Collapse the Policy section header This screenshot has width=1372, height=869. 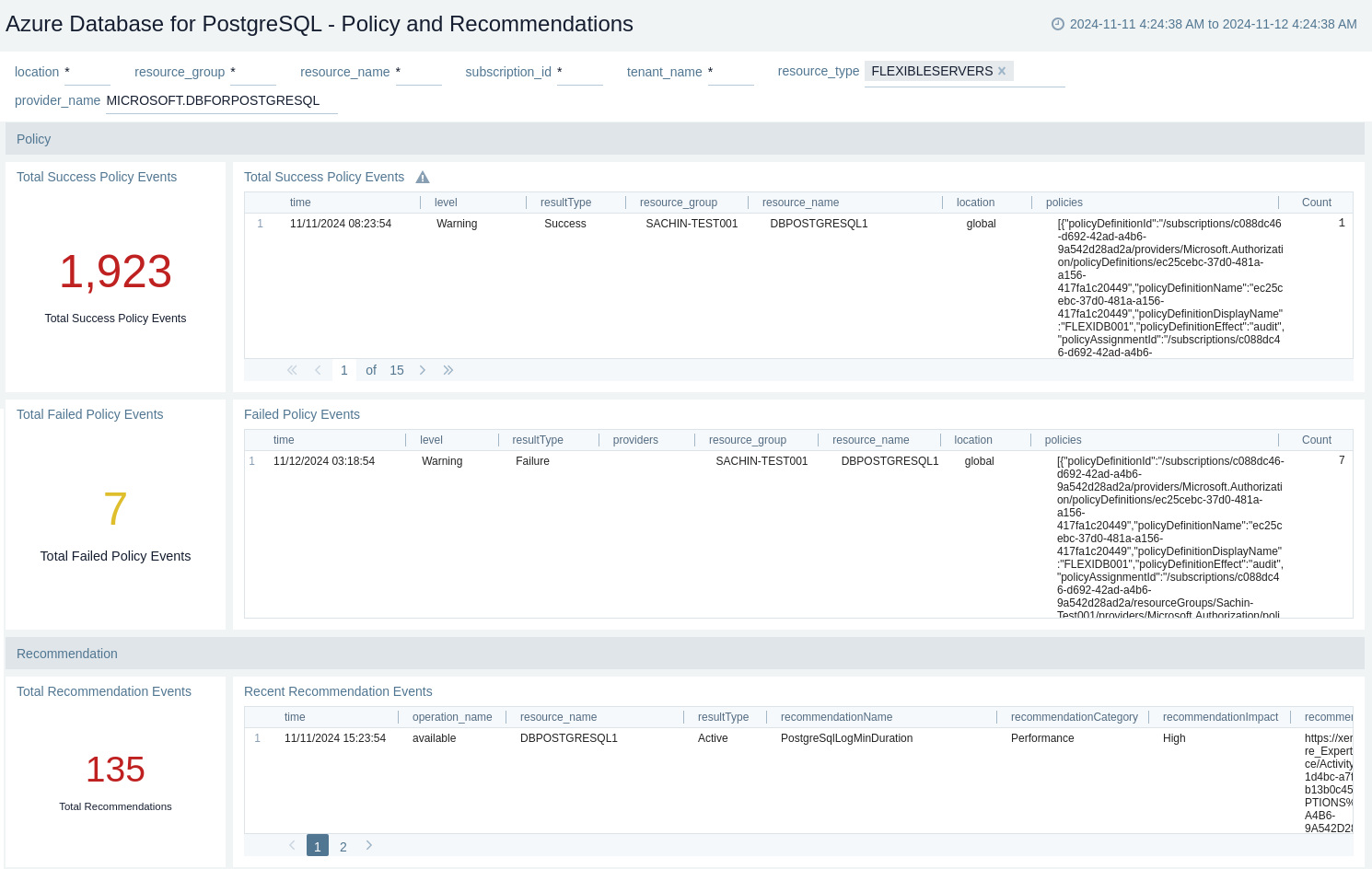point(685,139)
